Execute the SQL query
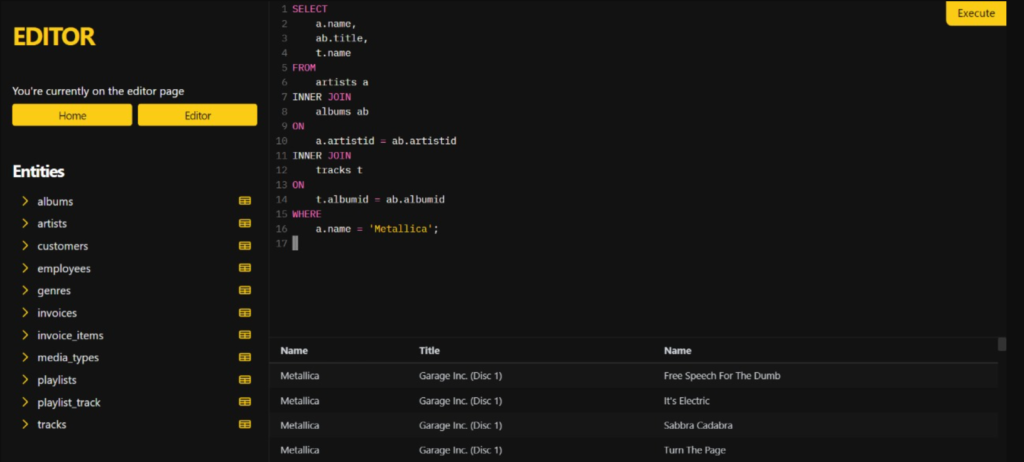Image resolution: width=1024 pixels, height=462 pixels. [x=975, y=13]
